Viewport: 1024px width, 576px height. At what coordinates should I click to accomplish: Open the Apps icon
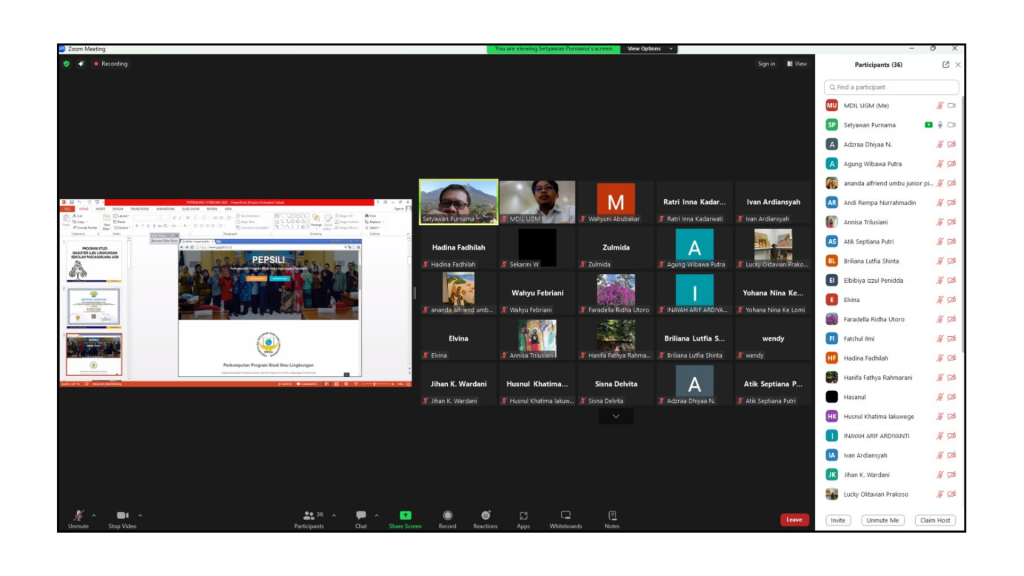[x=523, y=515]
